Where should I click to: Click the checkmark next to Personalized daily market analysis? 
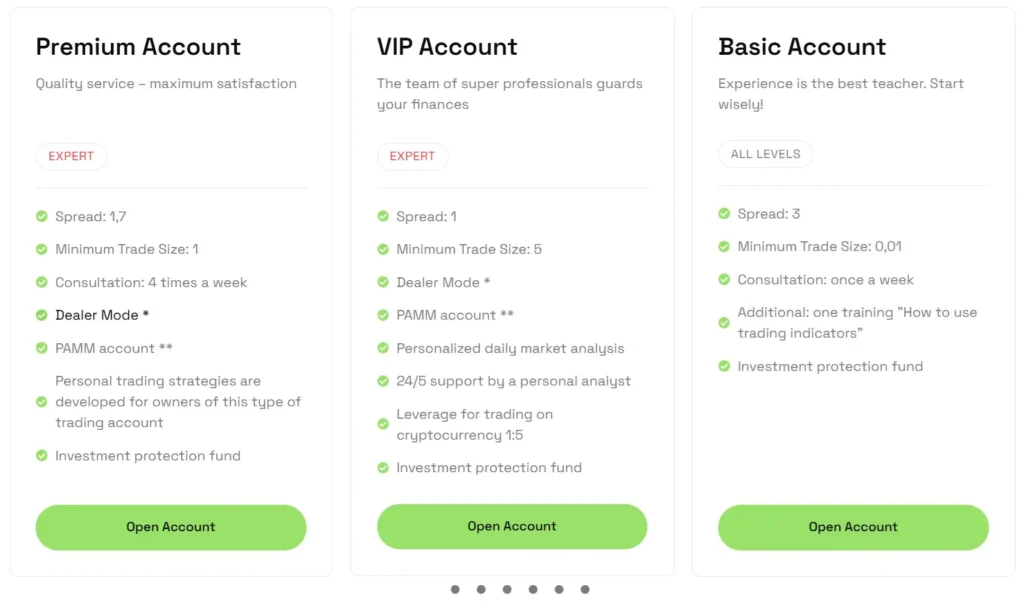(383, 348)
